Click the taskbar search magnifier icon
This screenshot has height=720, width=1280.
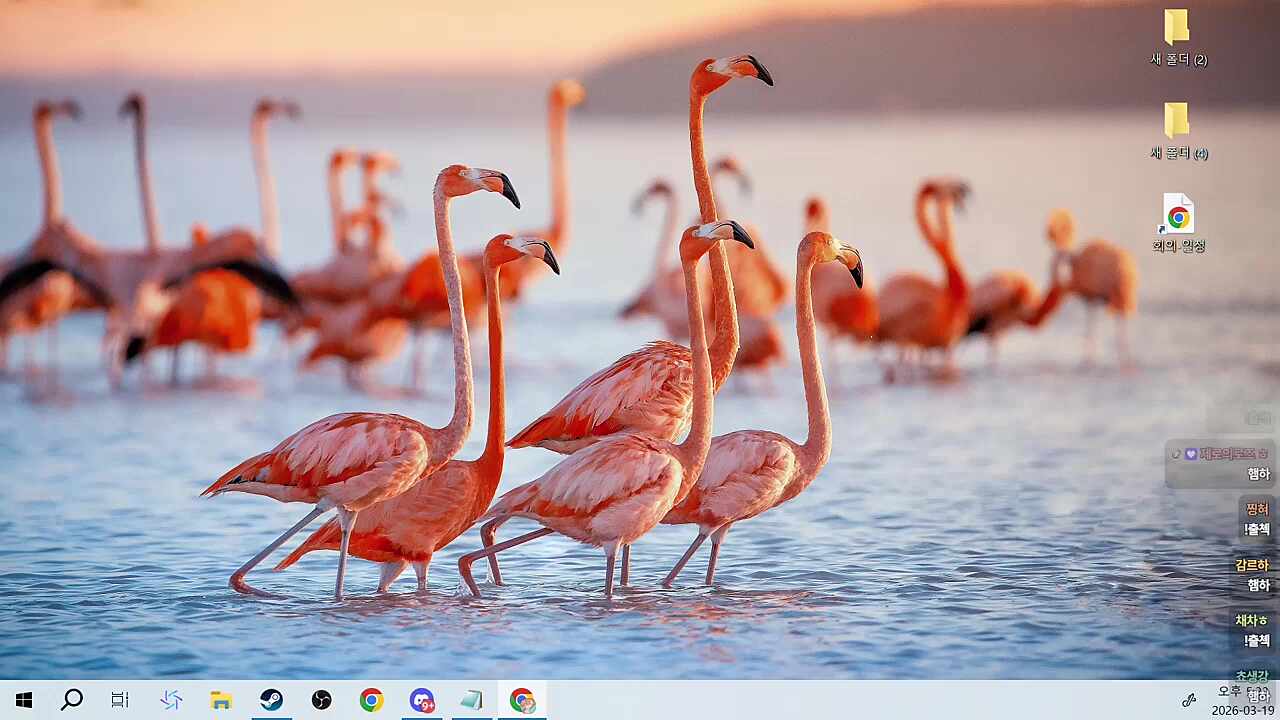tap(72, 700)
